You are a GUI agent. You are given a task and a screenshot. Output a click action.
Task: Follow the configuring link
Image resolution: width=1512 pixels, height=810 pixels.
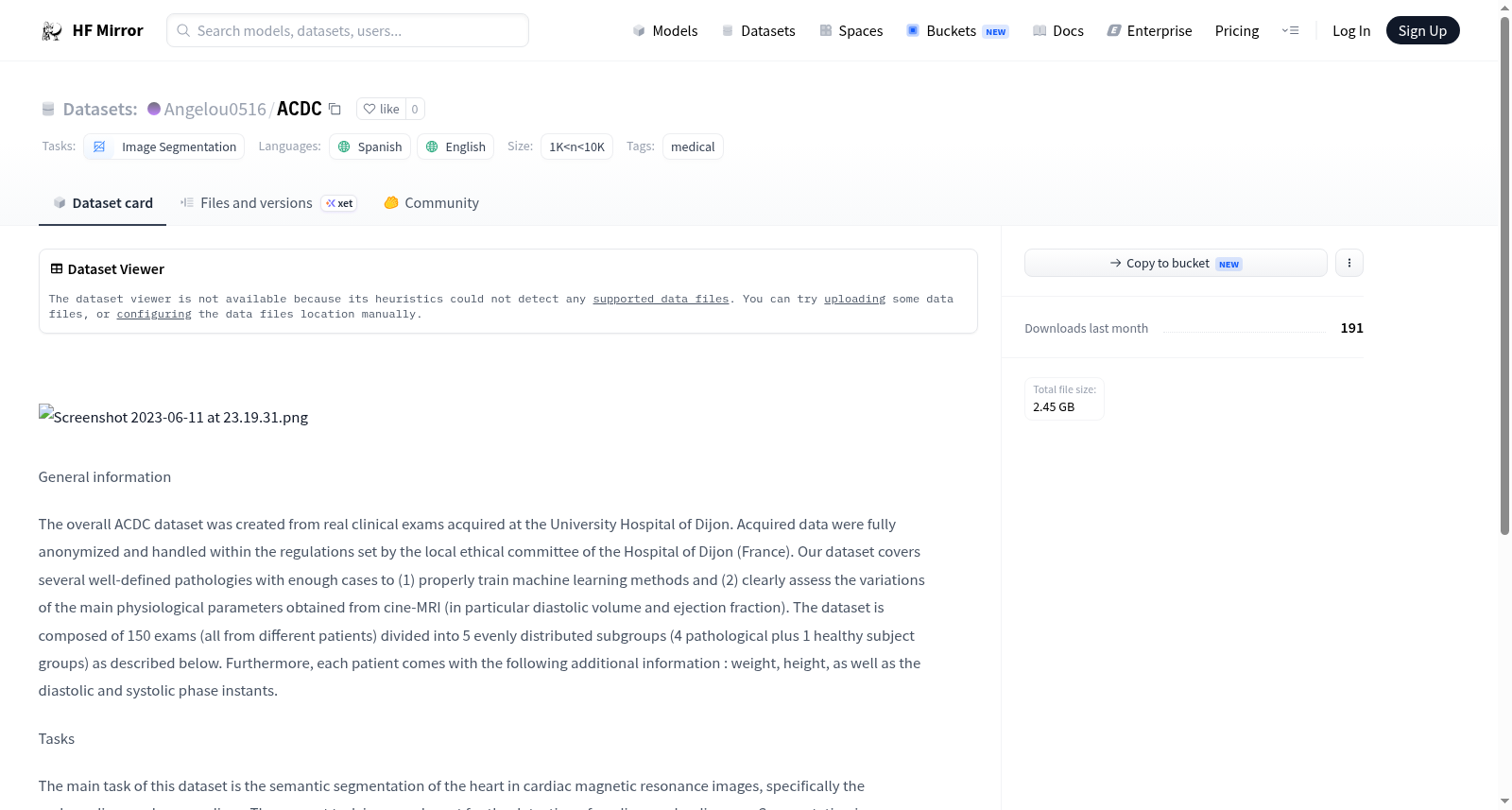[154, 314]
